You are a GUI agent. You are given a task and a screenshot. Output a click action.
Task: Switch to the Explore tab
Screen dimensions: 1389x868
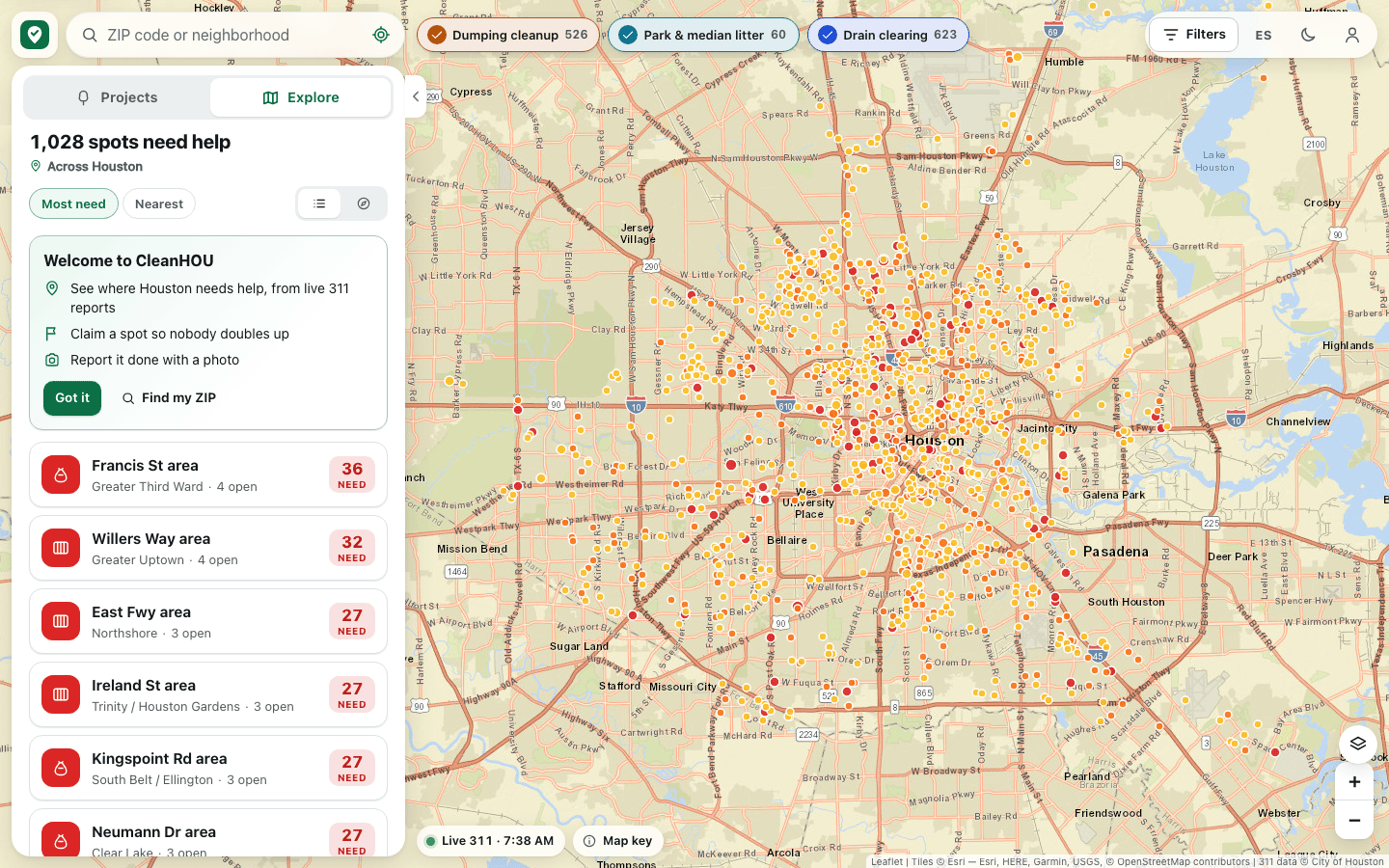click(x=301, y=97)
